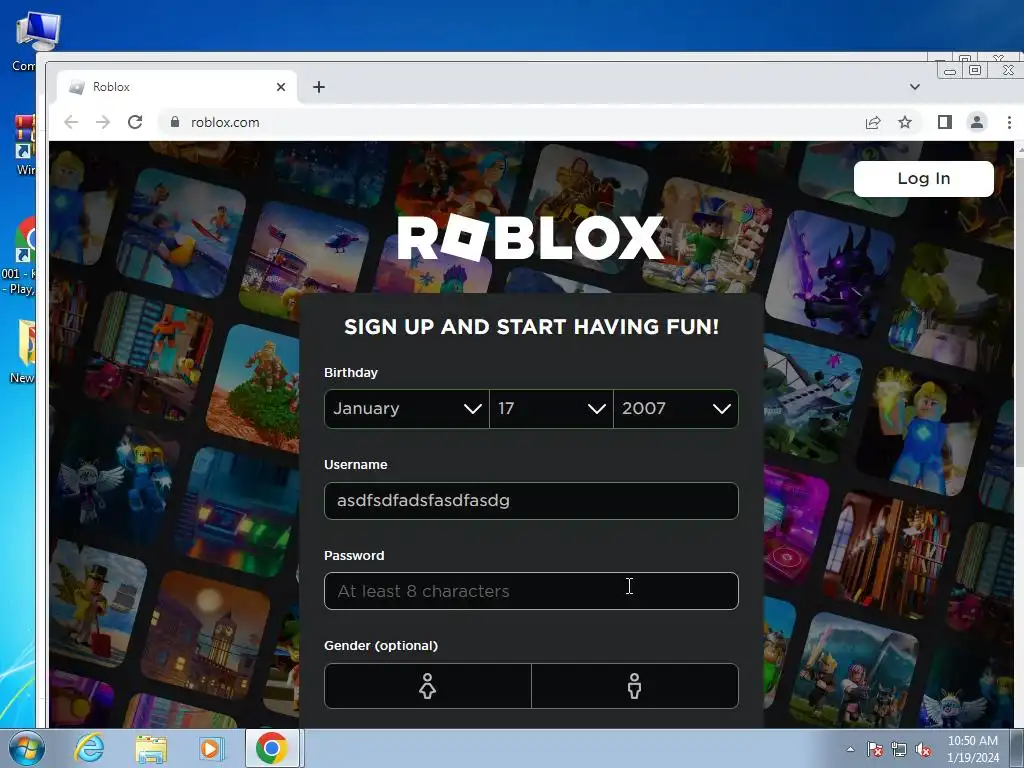The width and height of the screenshot is (1024, 768).
Task: Open Chrome three-dot menu
Action: pyautogui.click(x=1009, y=122)
